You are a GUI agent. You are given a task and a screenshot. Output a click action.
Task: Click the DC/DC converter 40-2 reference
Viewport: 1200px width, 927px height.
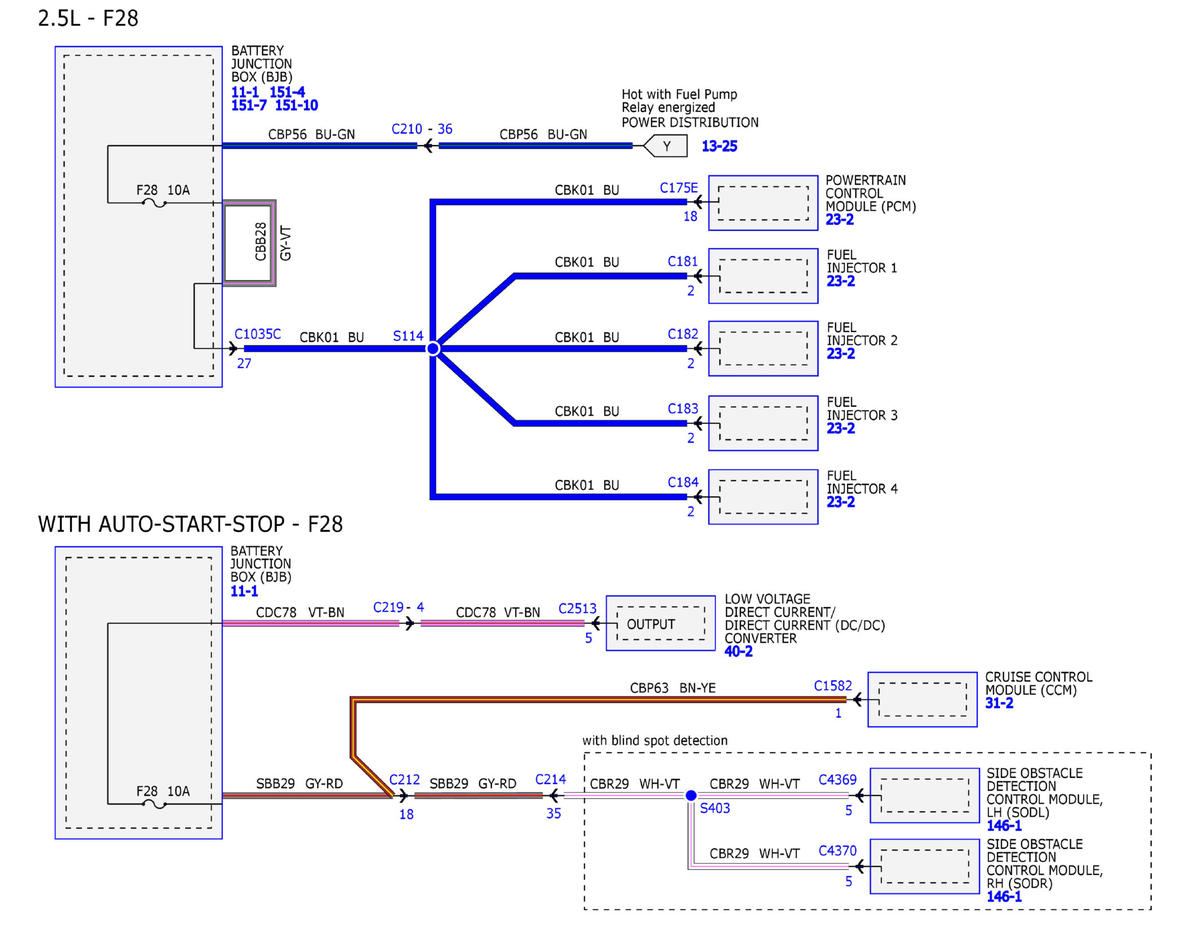pos(739,651)
